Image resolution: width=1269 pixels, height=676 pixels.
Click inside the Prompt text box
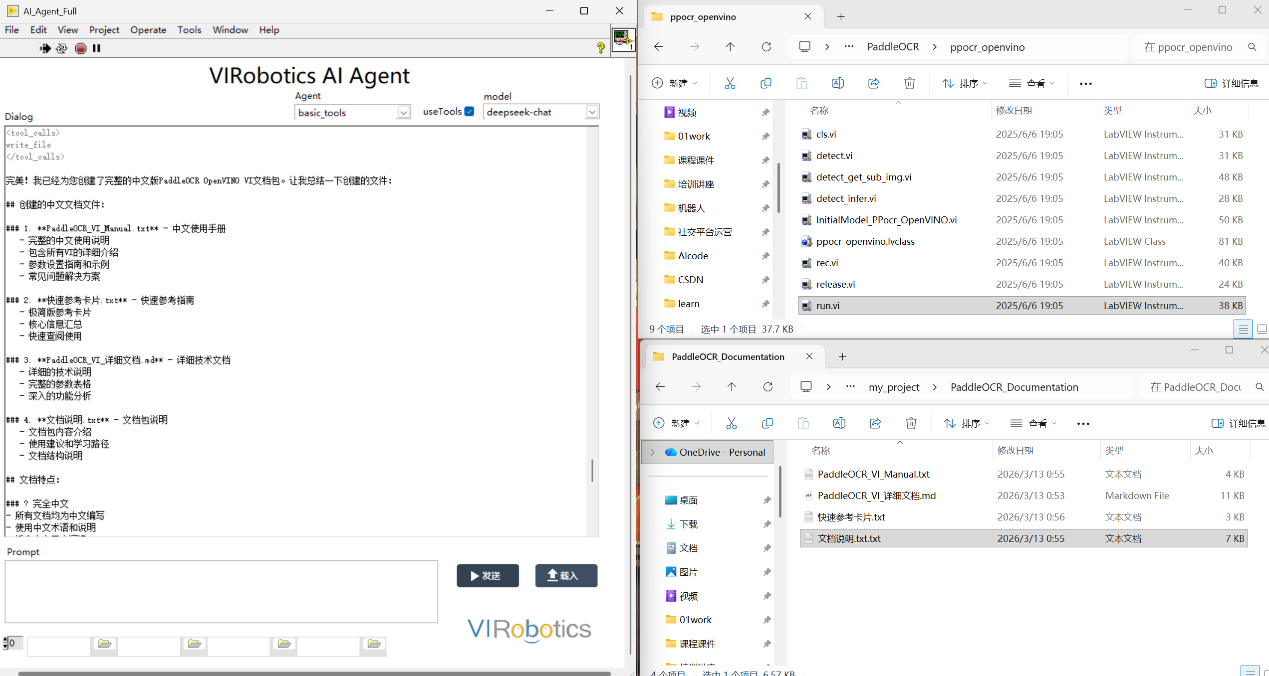[x=220, y=591]
